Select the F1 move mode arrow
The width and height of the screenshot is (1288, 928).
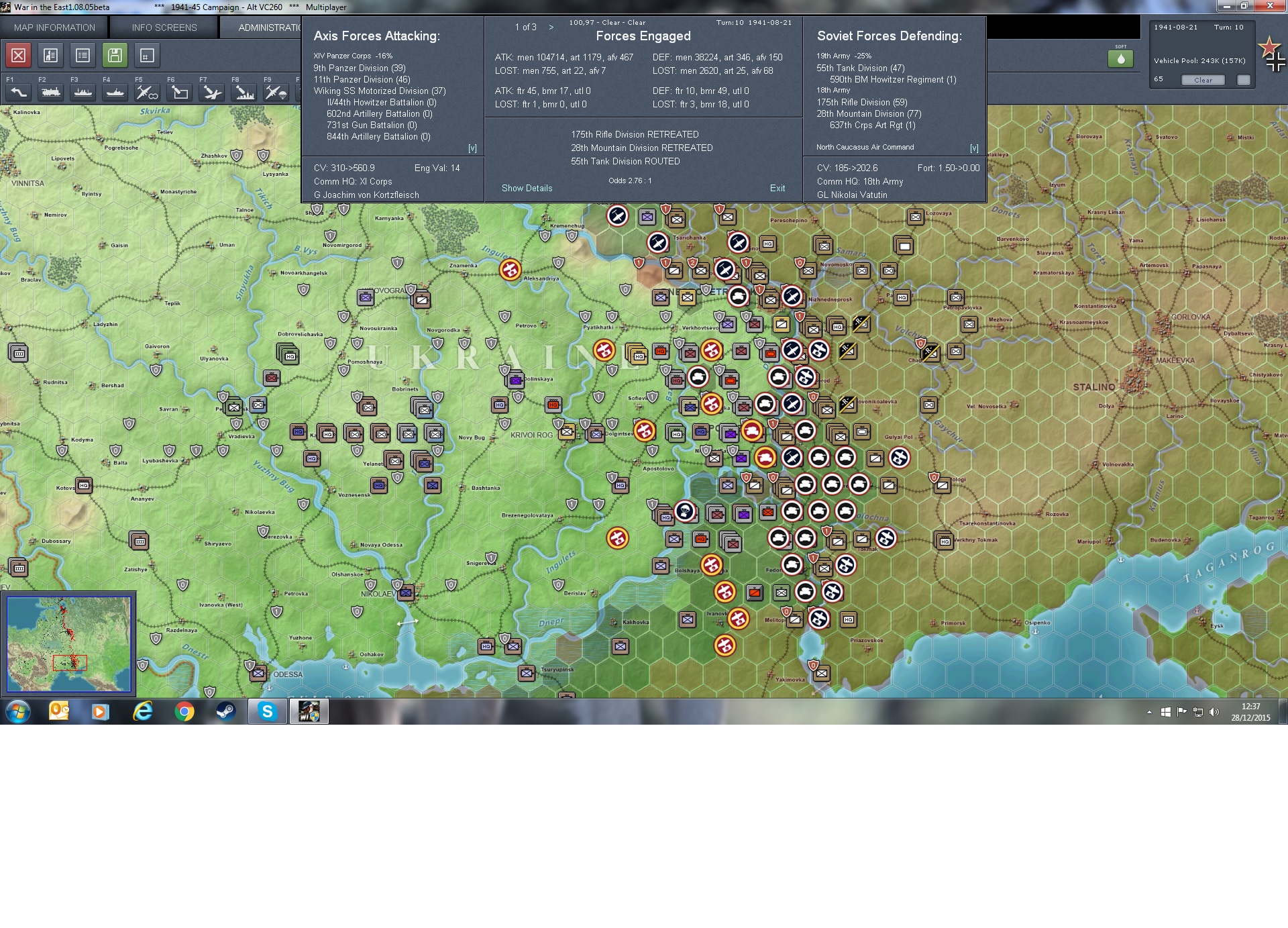coord(19,92)
